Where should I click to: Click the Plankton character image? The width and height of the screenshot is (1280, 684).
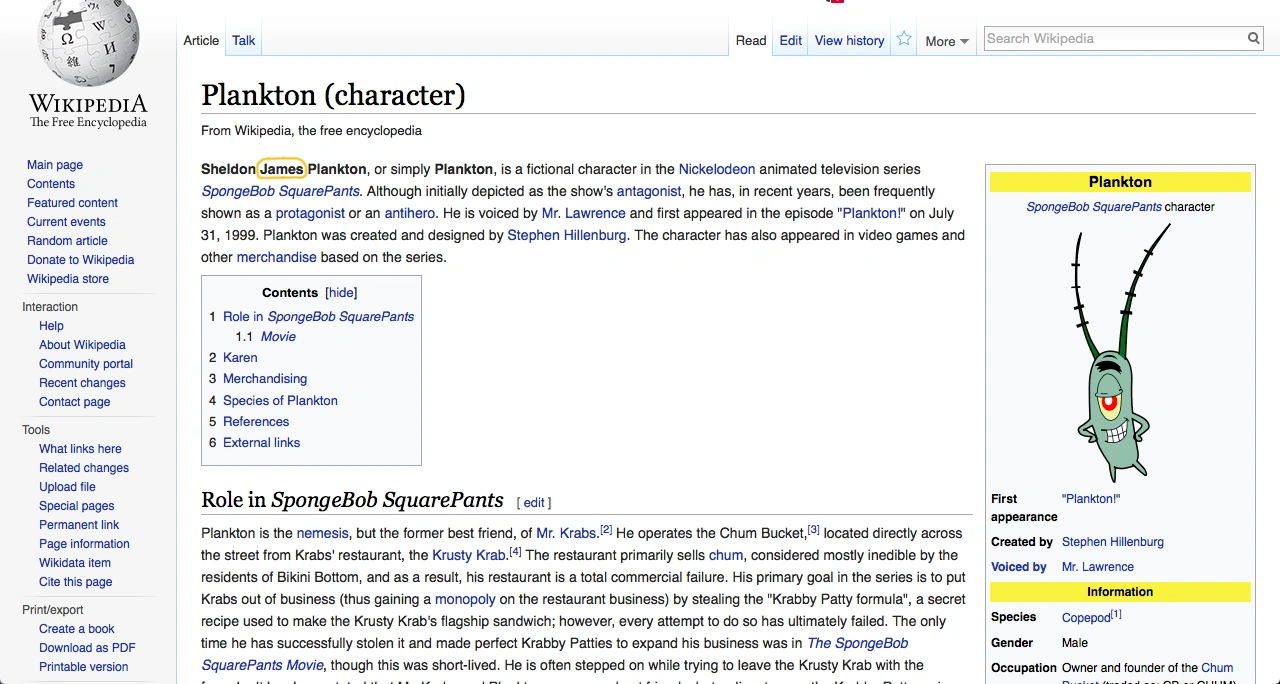coord(1119,352)
